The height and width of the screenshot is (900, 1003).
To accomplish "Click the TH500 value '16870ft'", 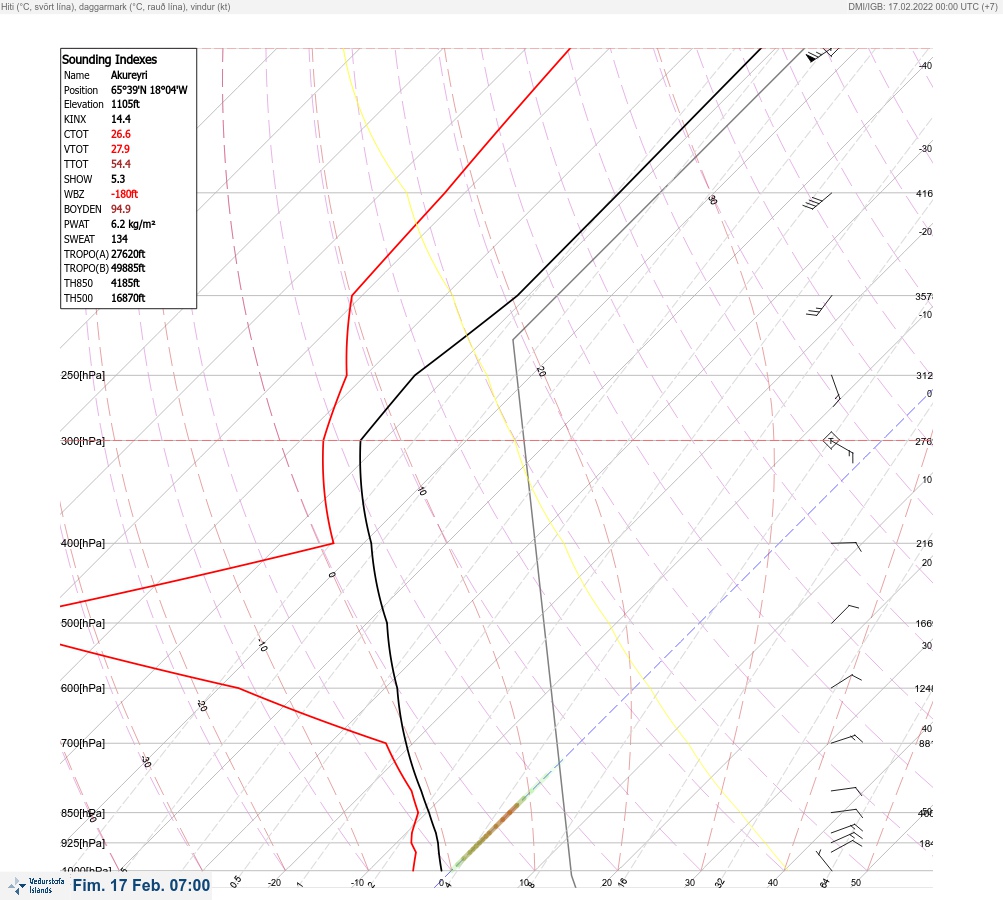I will click(x=128, y=298).
